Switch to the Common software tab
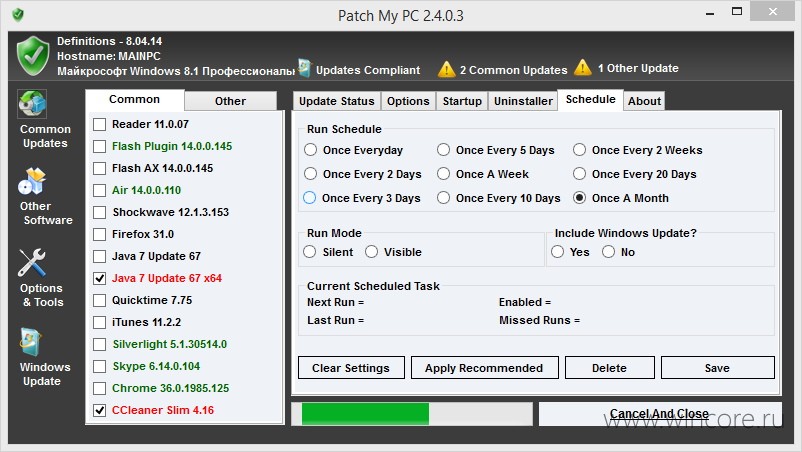Viewport: 802px width, 452px height. (135, 100)
